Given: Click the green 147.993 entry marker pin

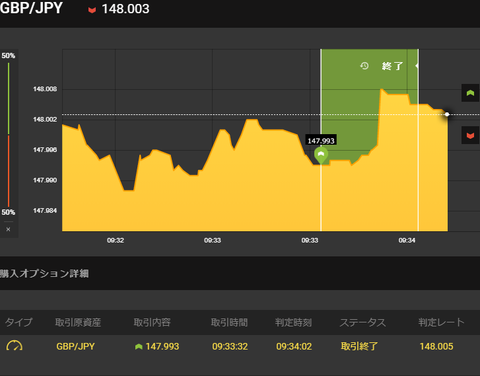Looking at the screenshot, I should (x=321, y=155).
